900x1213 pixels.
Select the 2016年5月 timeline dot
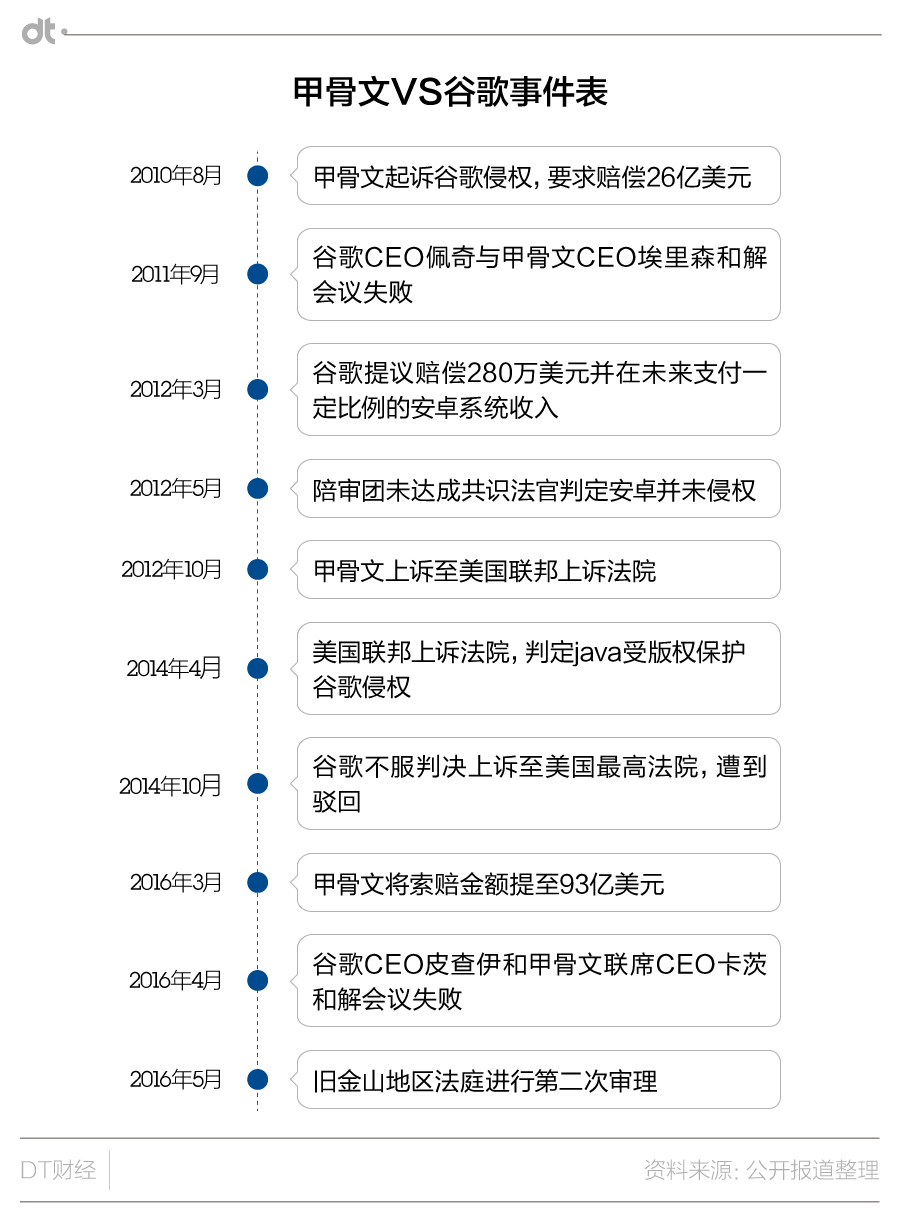[258, 1079]
